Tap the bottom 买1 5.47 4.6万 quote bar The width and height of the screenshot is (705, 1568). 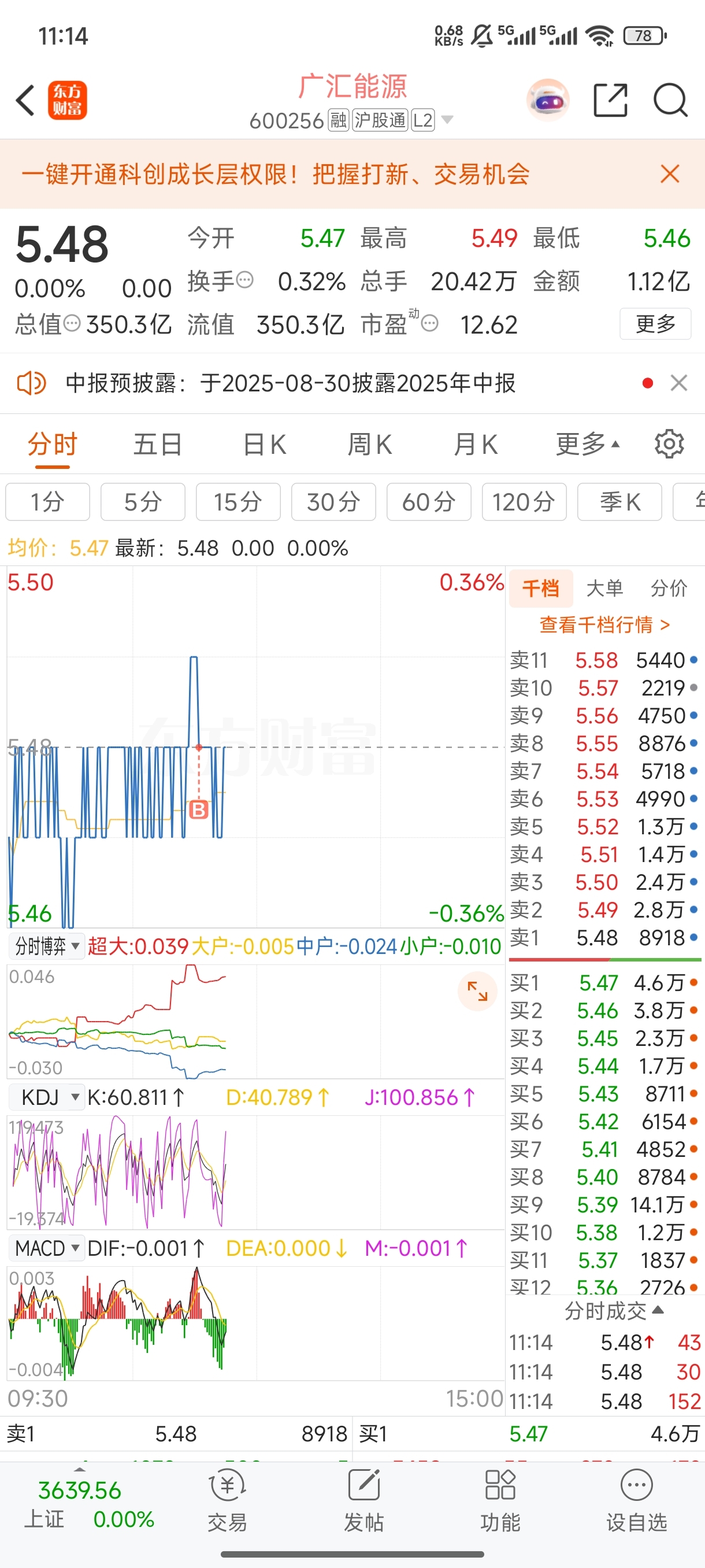pyautogui.click(x=529, y=1434)
